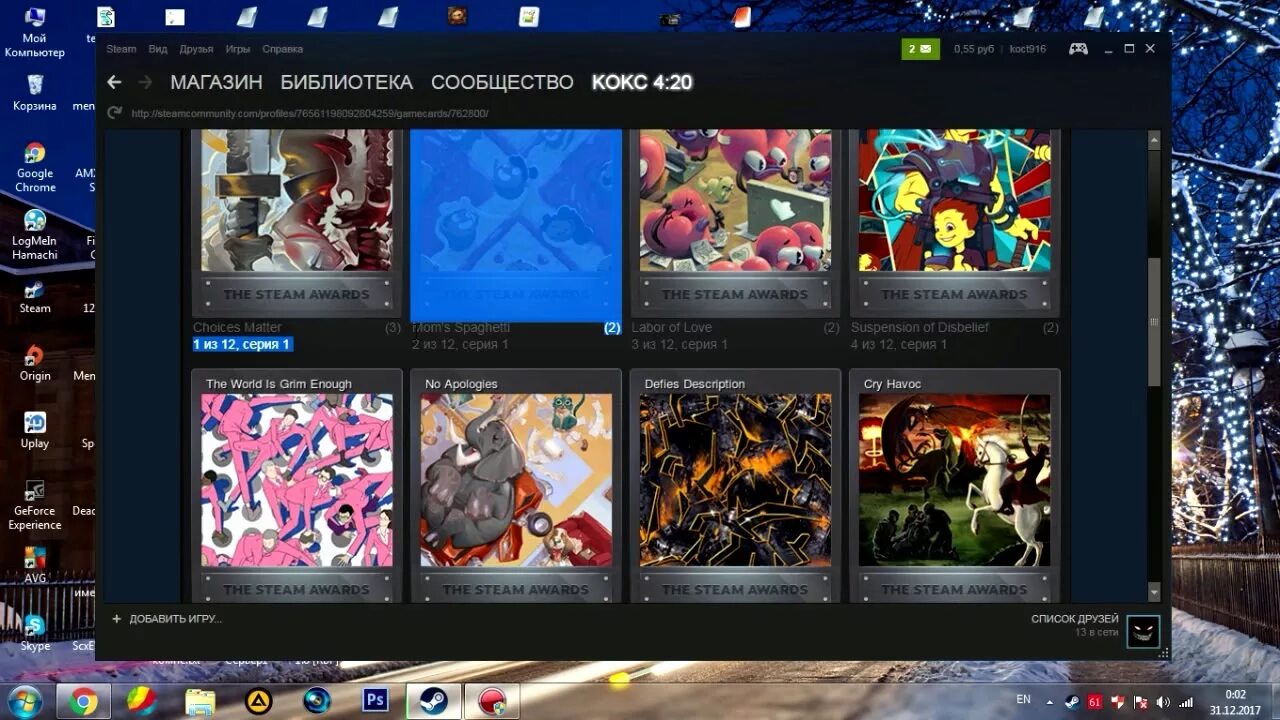The height and width of the screenshot is (720, 1280).
Task: Select the Skype desktop shortcut
Action: pyautogui.click(x=35, y=632)
